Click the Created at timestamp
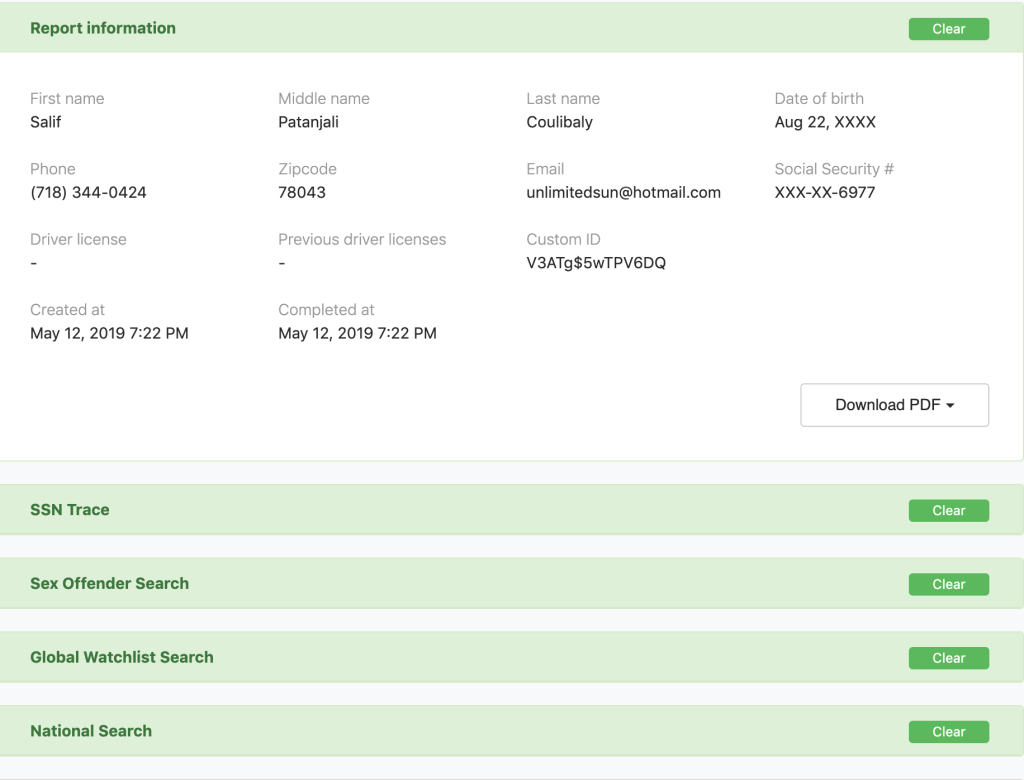The height and width of the screenshot is (780, 1024). (x=109, y=333)
